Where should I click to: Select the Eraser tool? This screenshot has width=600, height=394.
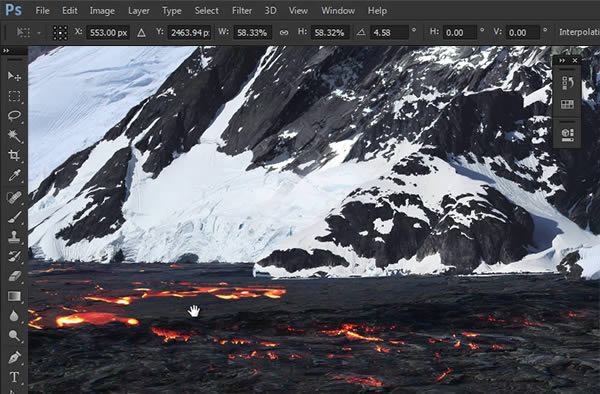coord(14,276)
